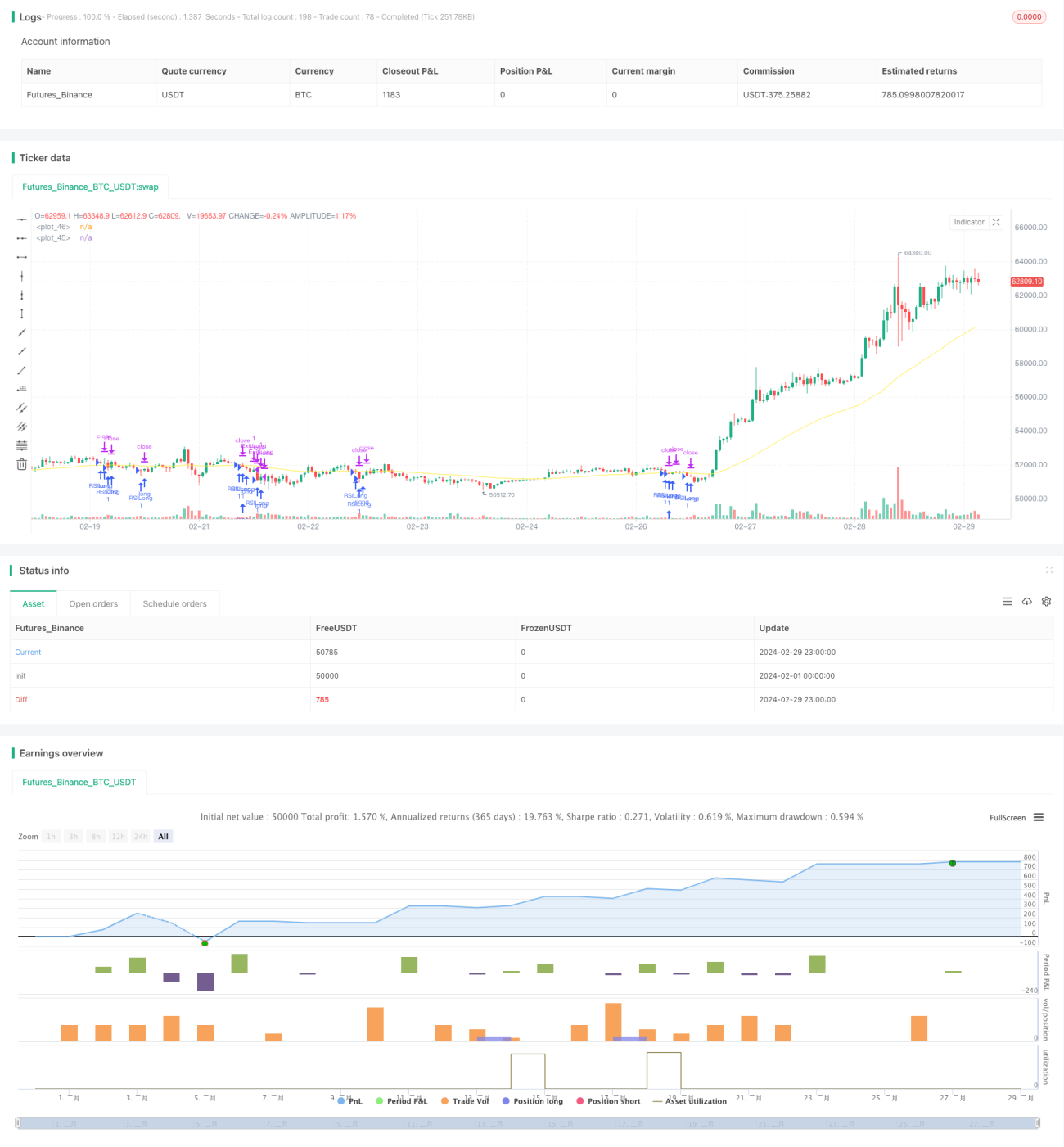Open the status info list-view icon
1064x1147 pixels.
click(1008, 601)
